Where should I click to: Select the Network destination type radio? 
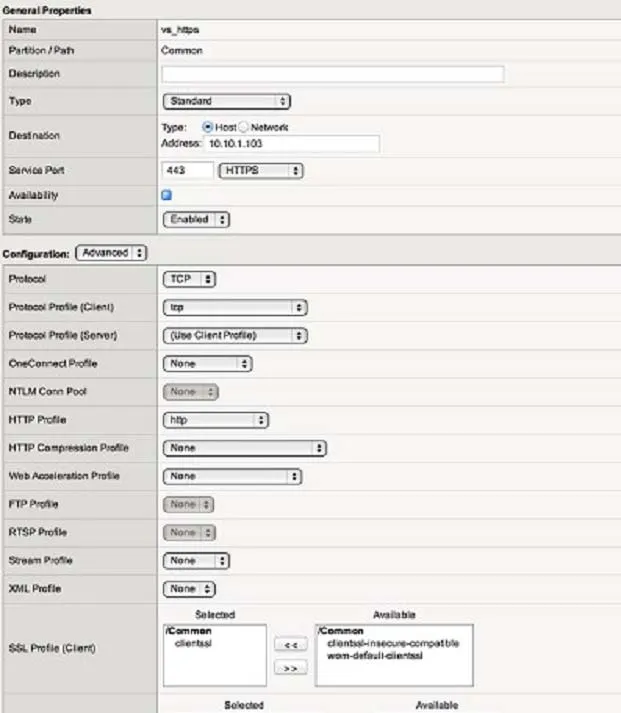[x=244, y=127]
